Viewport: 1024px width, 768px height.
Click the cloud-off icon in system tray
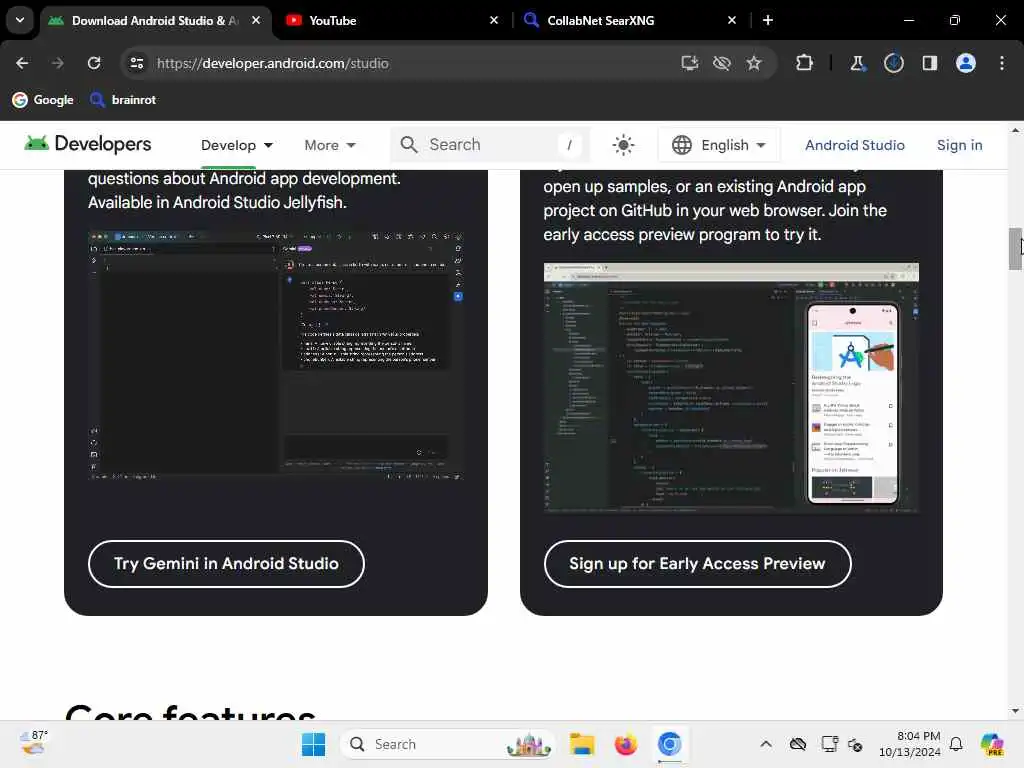tap(798, 744)
